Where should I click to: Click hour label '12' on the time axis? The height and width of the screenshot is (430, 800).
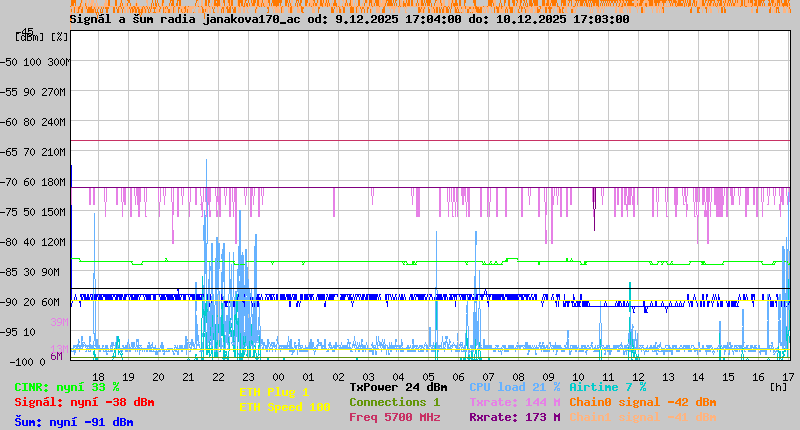click(x=638, y=377)
